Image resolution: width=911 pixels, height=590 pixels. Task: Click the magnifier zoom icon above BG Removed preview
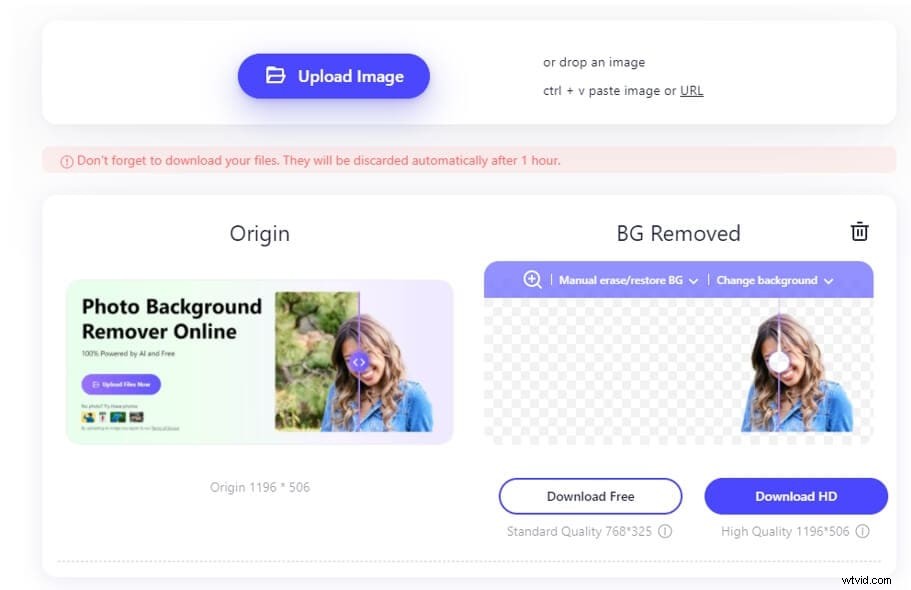click(533, 280)
